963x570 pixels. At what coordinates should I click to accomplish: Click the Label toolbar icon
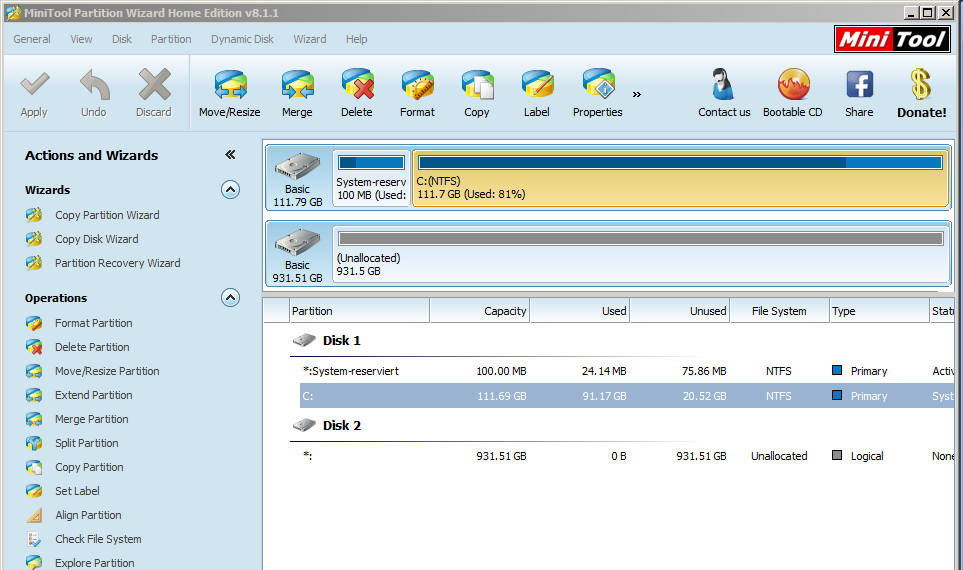537,84
